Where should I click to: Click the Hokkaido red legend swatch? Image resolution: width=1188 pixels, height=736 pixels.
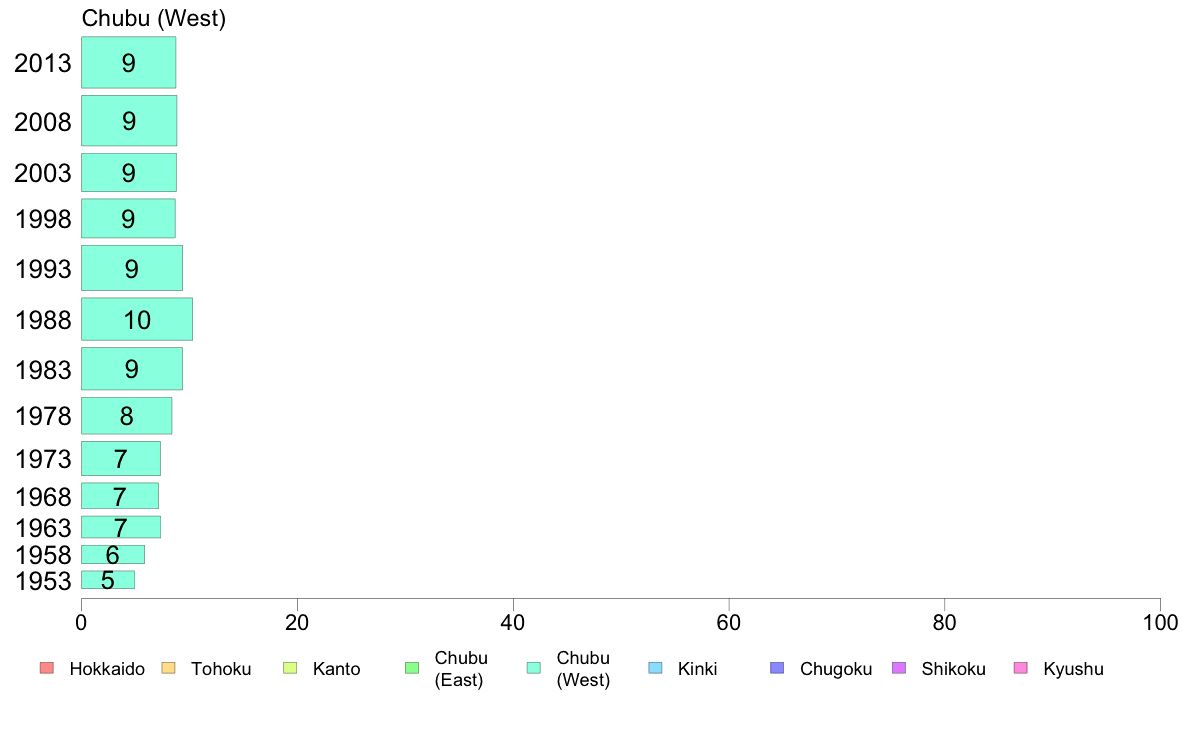pos(47,668)
